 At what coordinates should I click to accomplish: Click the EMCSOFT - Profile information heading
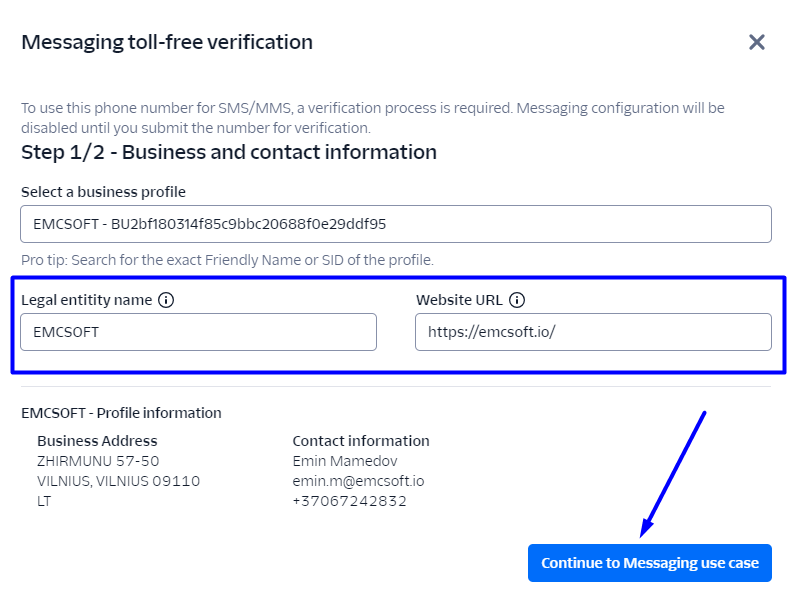(x=121, y=413)
